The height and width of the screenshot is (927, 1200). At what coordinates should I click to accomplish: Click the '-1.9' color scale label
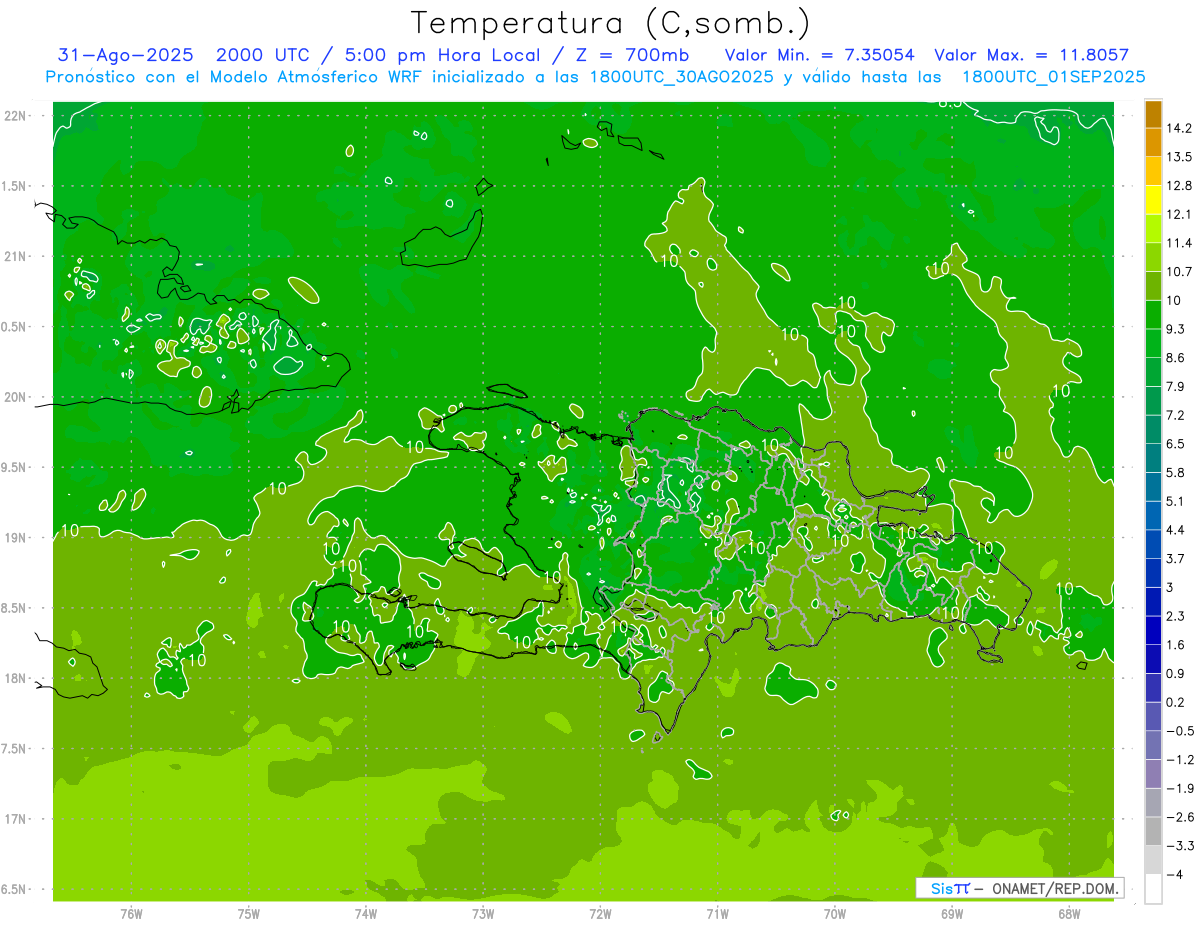(1180, 788)
